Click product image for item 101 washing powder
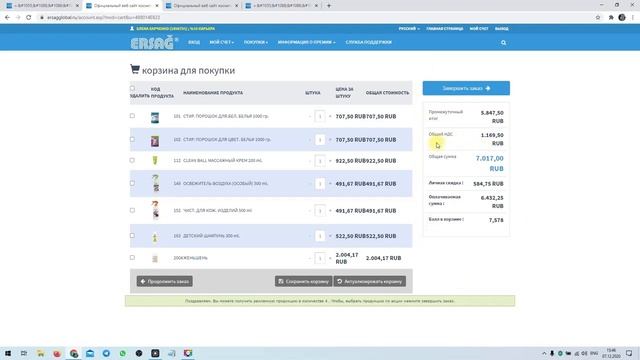The height and width of the screenshot is (360, 640). (155, 118)
